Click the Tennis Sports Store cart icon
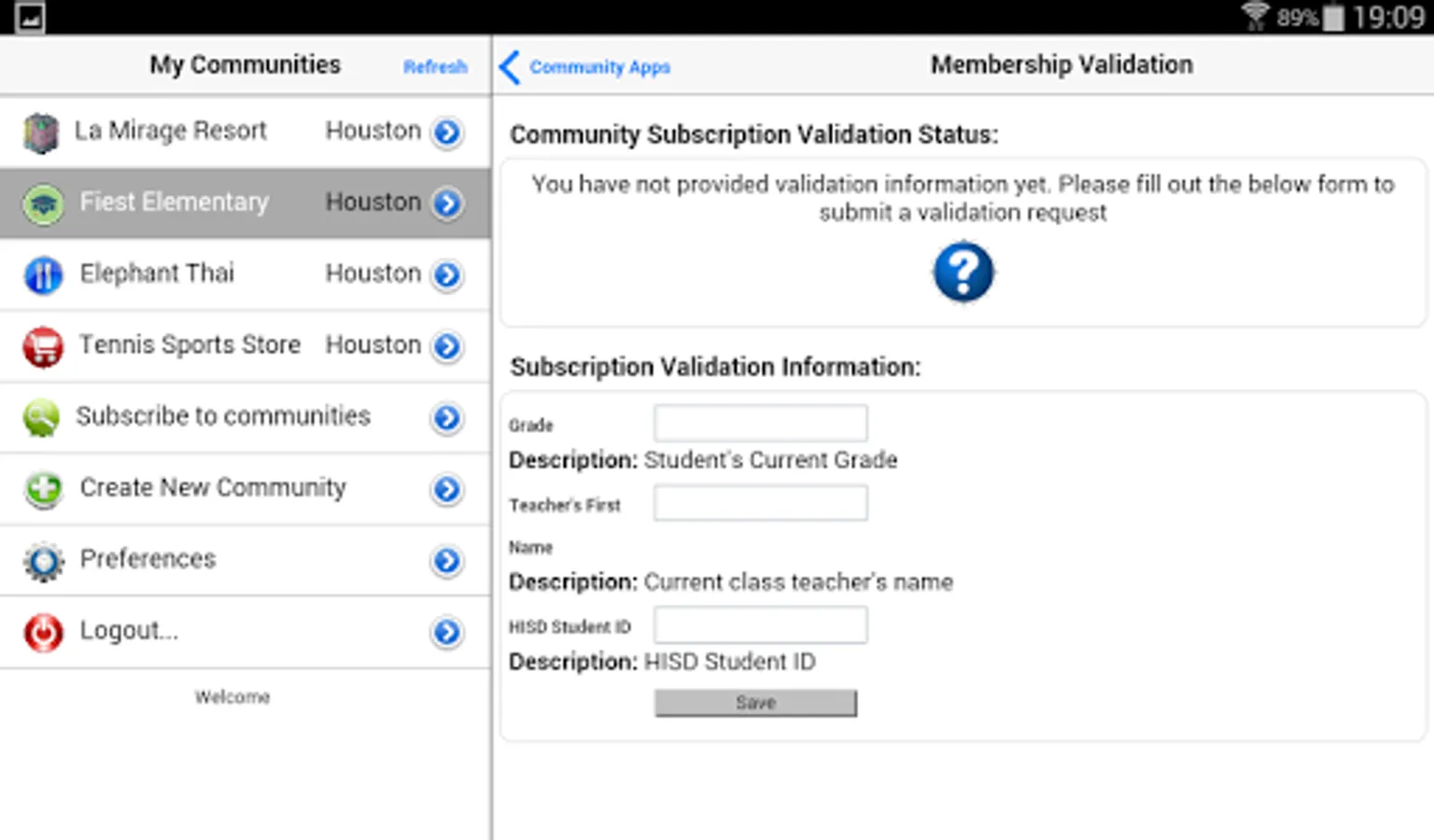 point(43,346)
